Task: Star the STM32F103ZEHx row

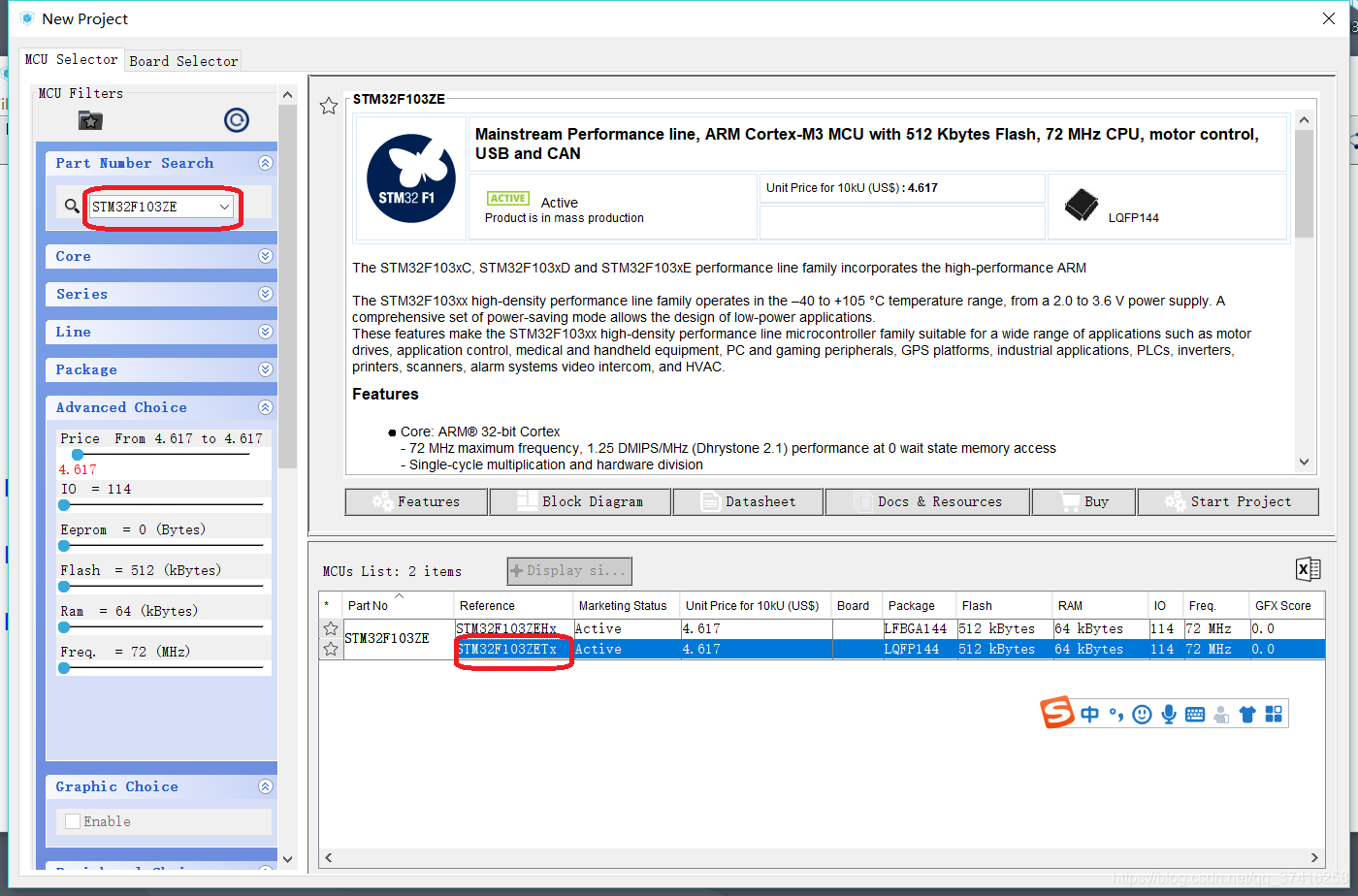Action: pyautogui.click(x=331, y=628)
